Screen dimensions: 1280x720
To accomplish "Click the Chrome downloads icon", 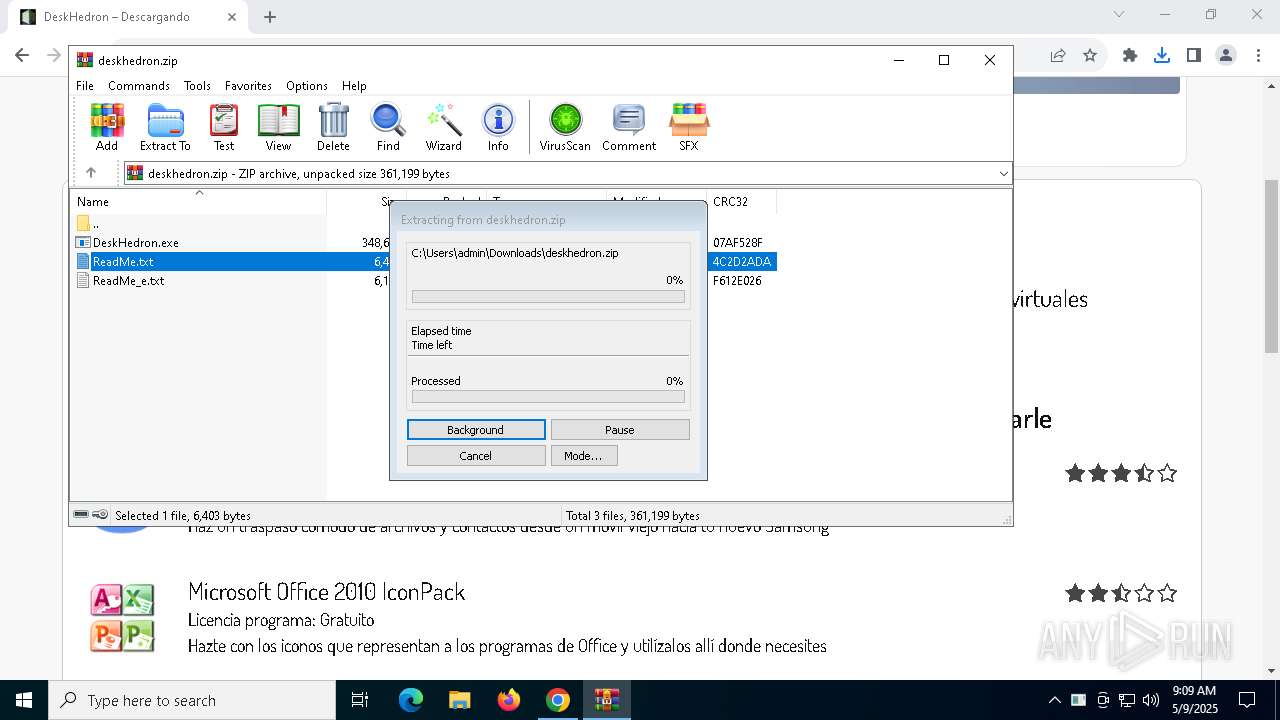I will pyautogui.click(x=1162, y=56).
